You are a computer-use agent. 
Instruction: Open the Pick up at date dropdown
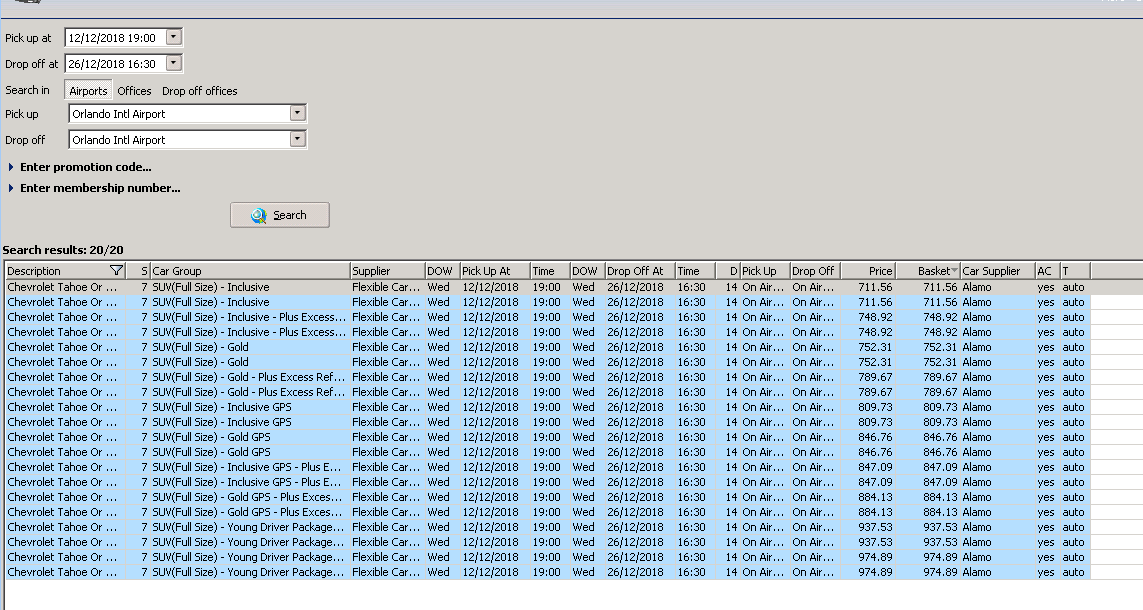174,37
